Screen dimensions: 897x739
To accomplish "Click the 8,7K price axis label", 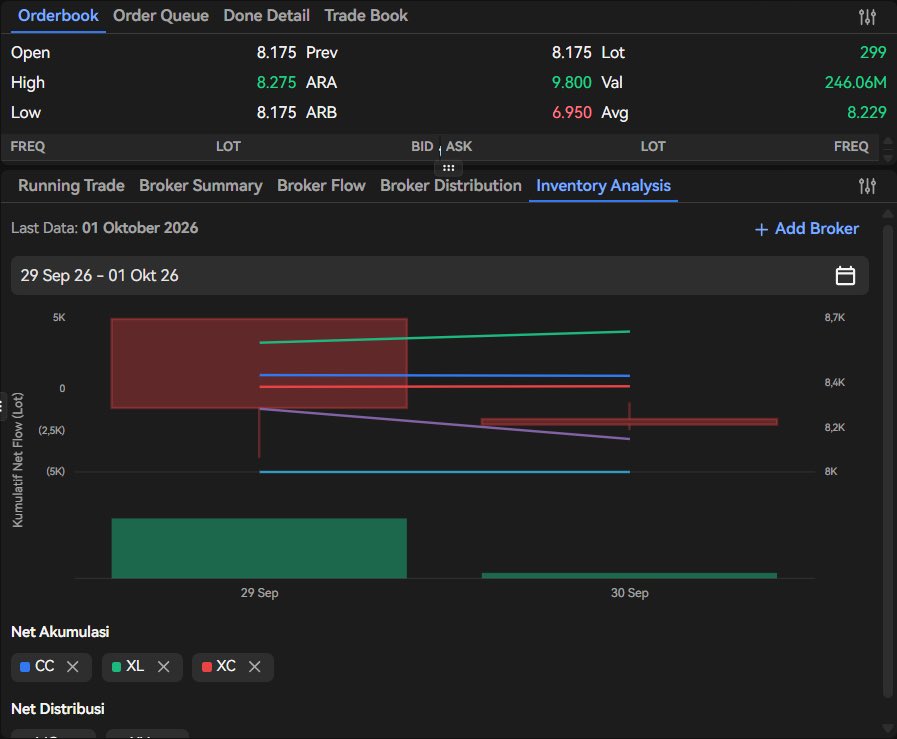I will [835, 317].
